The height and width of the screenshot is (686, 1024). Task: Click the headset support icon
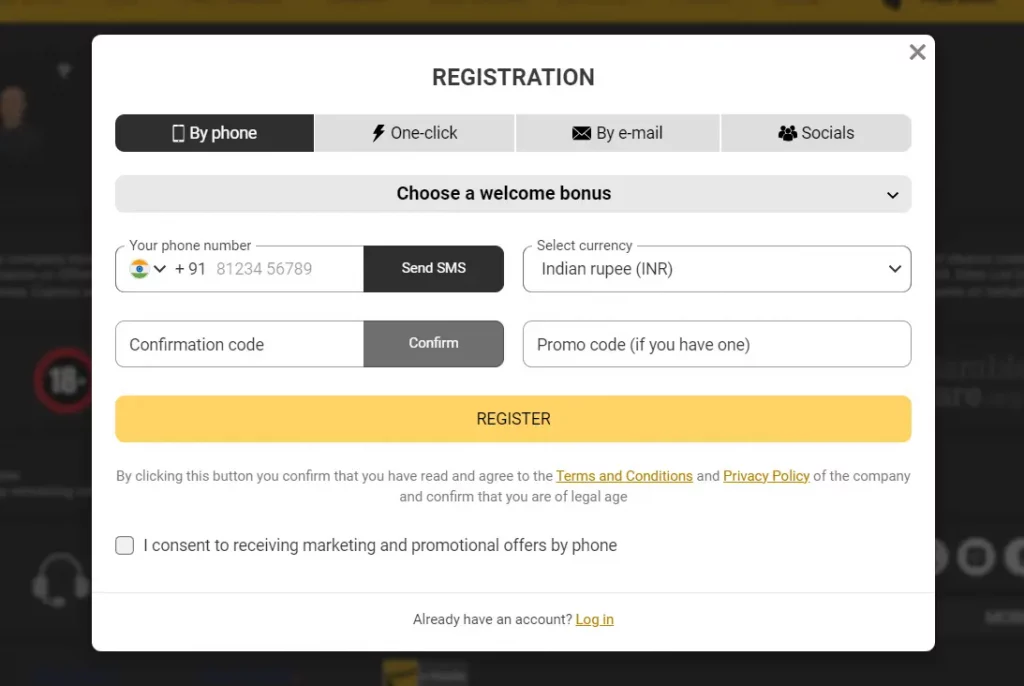coord(60,581)
